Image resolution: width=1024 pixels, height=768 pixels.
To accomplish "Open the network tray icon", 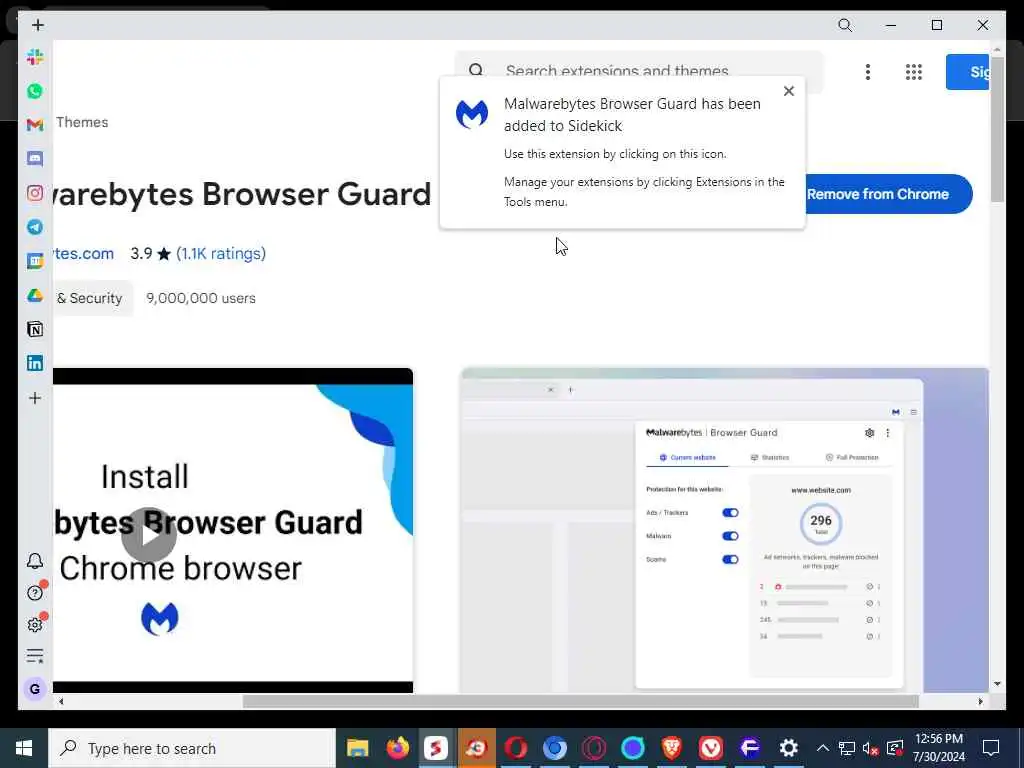I will [x=846, y=748].
